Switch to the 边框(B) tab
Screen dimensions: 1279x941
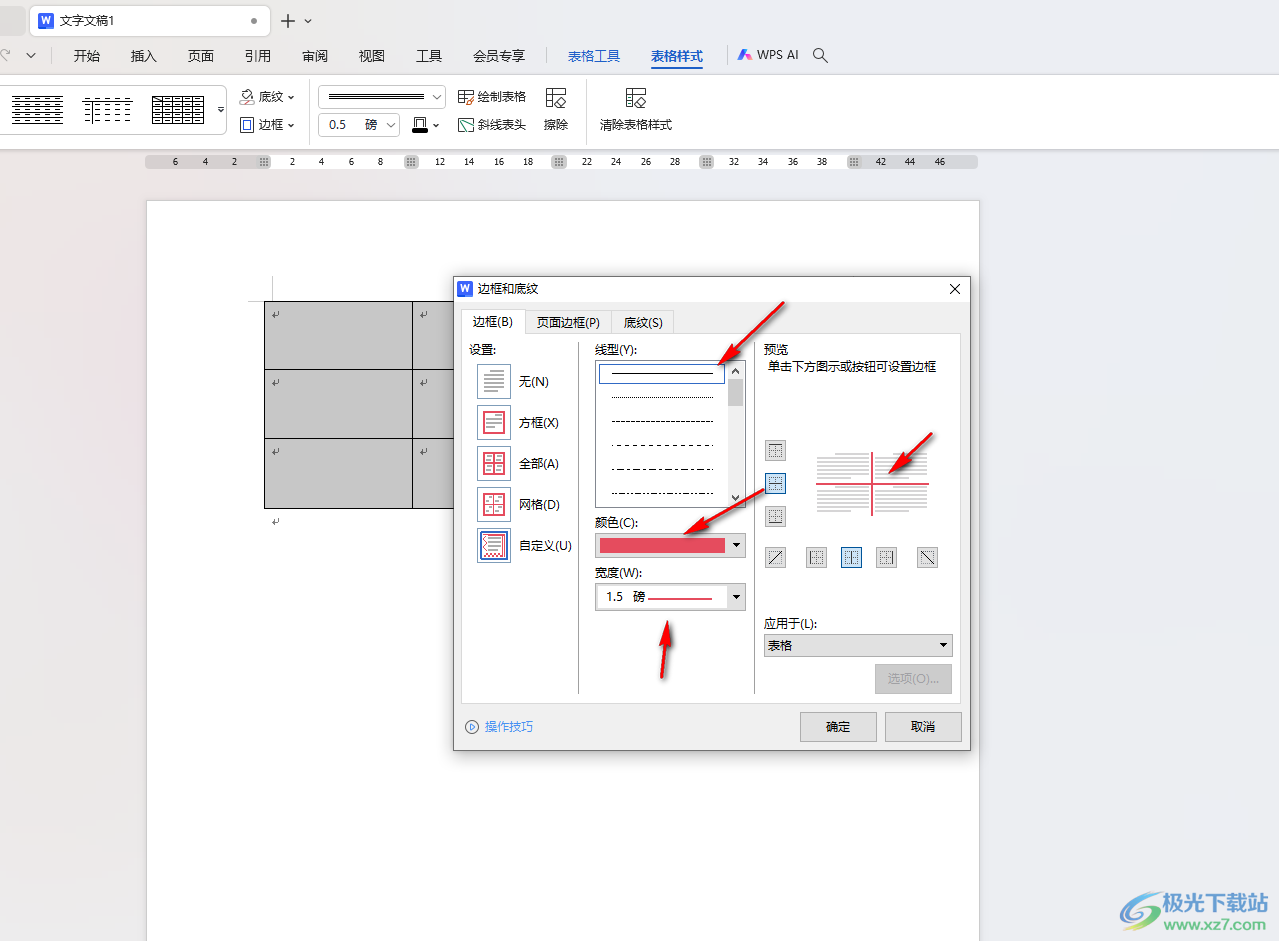click(x=493, y=322)
